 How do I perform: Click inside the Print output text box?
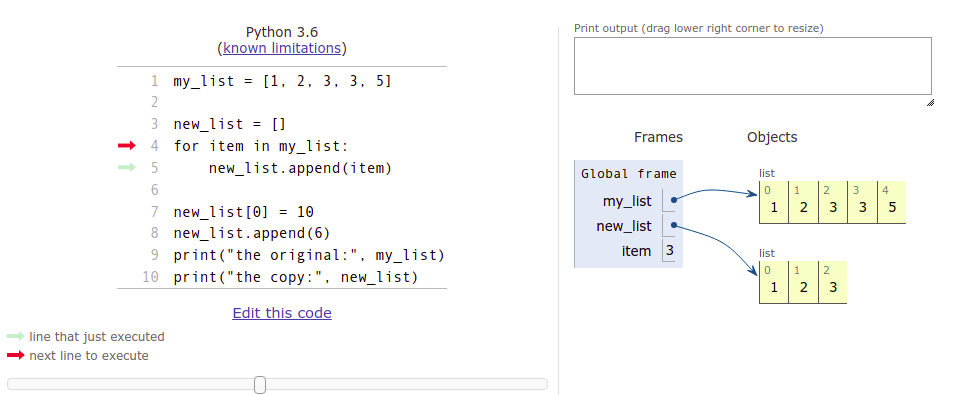point(752,66)
